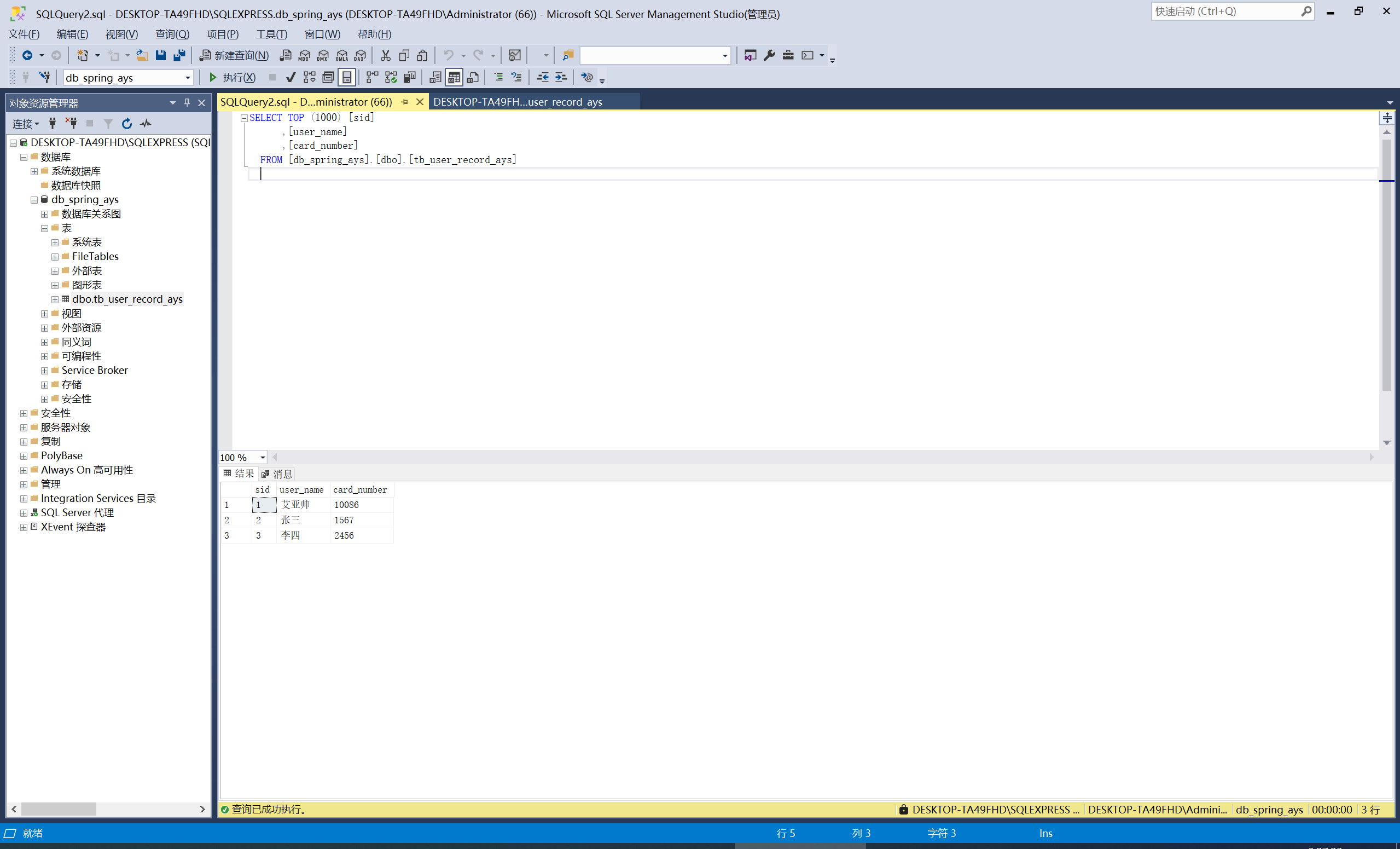Click the Save floppy disk icon
Image resolution: width=1400 pixels, height=849 pixels.
[x=161, y=55]
